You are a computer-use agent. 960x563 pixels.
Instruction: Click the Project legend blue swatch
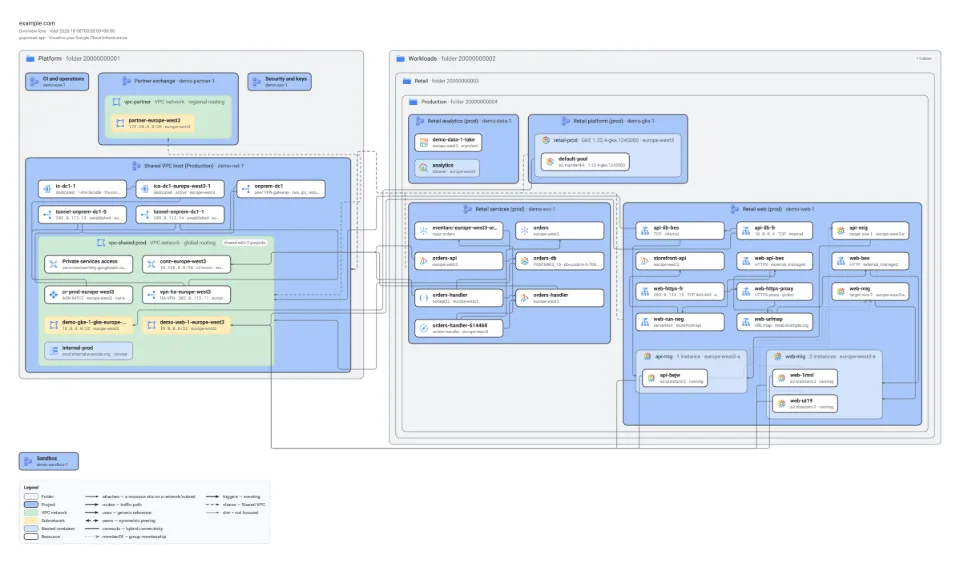31,505
